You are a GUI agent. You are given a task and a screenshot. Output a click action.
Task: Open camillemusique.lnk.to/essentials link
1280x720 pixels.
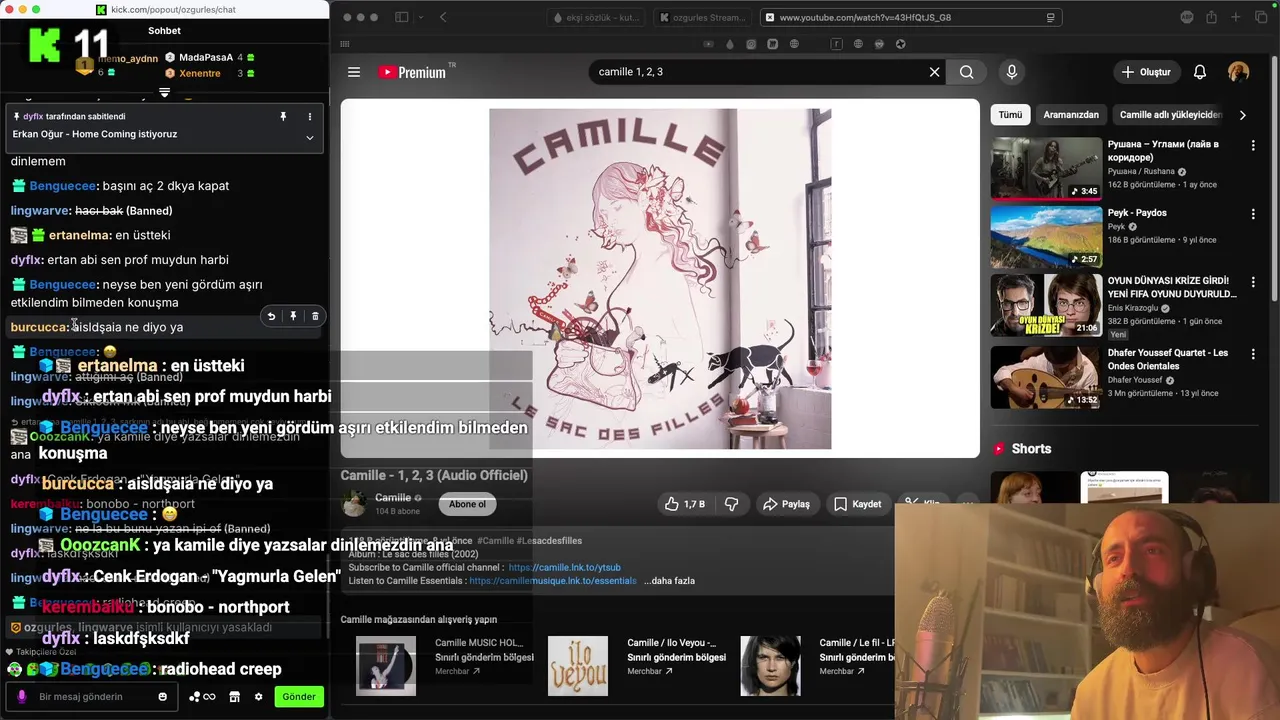coord(552,580)
